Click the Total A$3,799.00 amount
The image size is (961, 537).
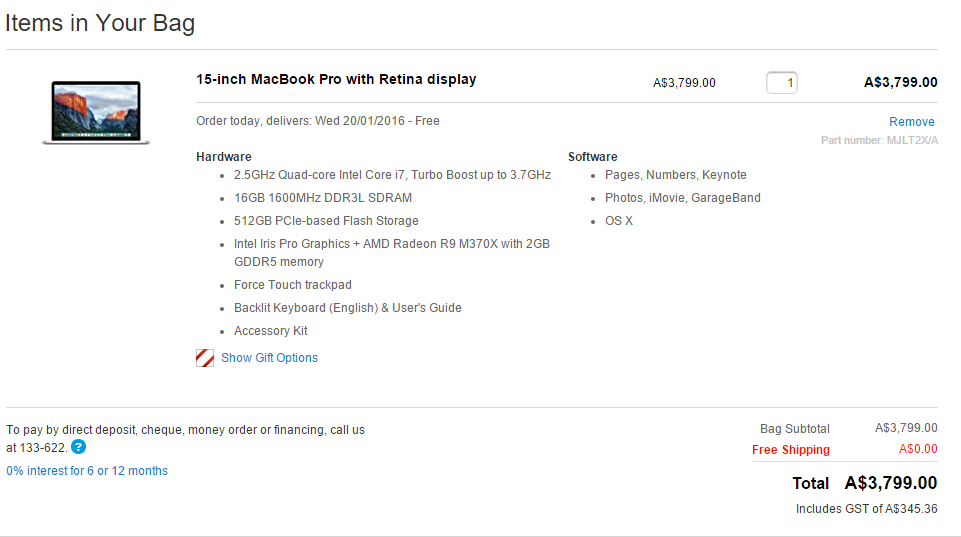pos(891,483)
